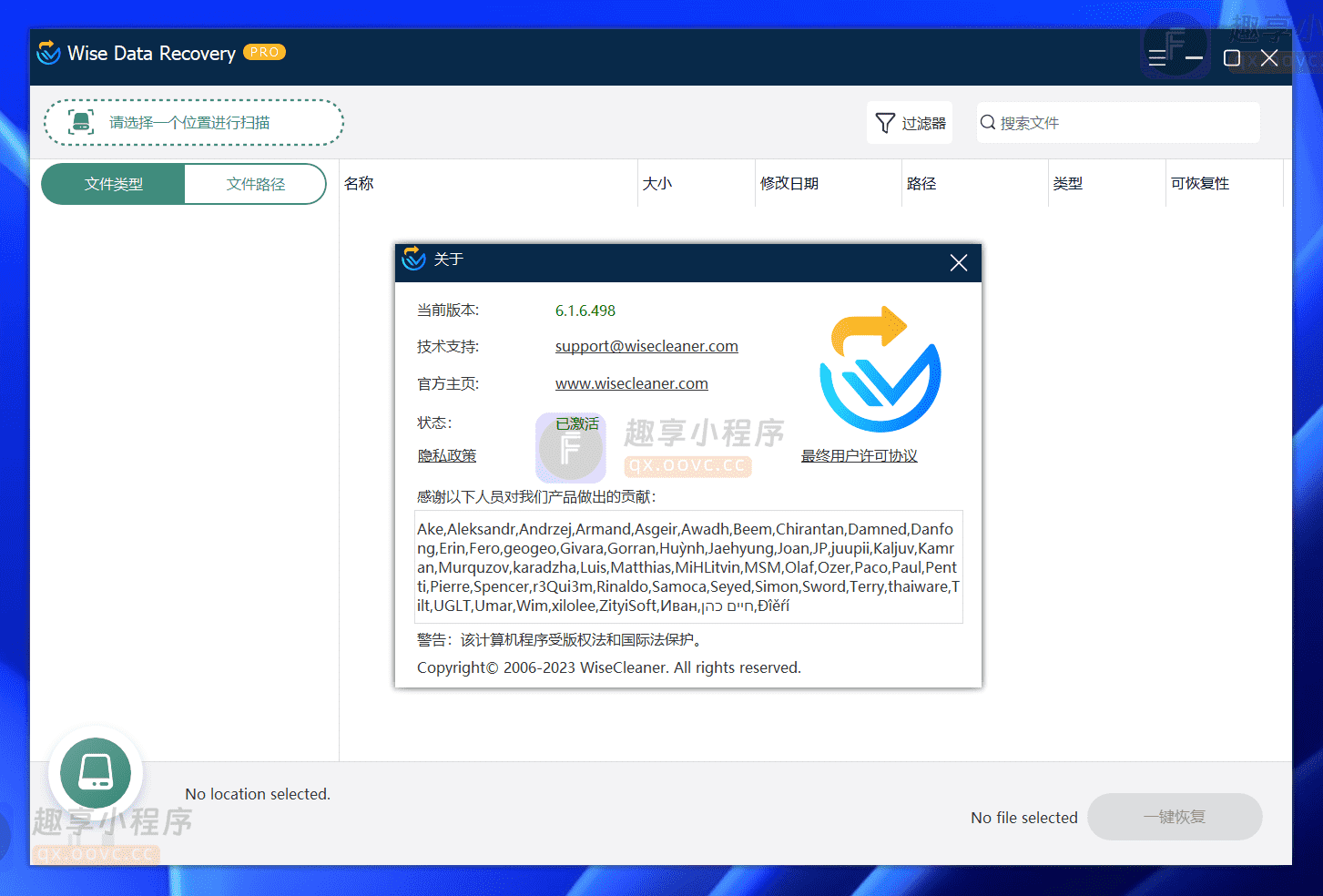Minimize the Wise Data Recovery window
This screenshot has width=1323, height=896.
[1195, 58]
